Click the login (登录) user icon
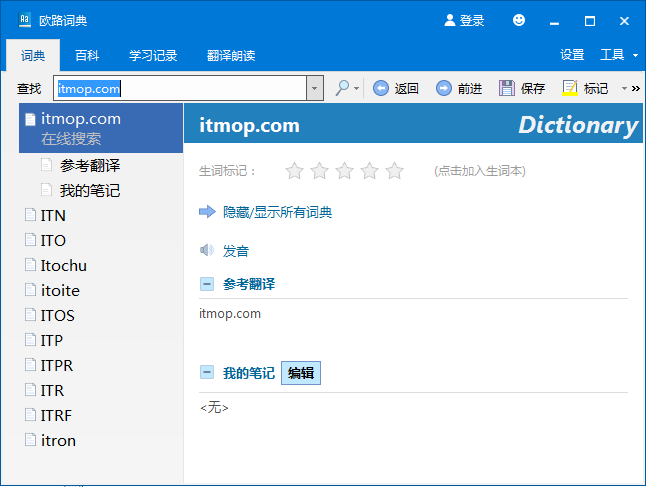Viewport: 647px width, 487px height. [x=450, y=20]
